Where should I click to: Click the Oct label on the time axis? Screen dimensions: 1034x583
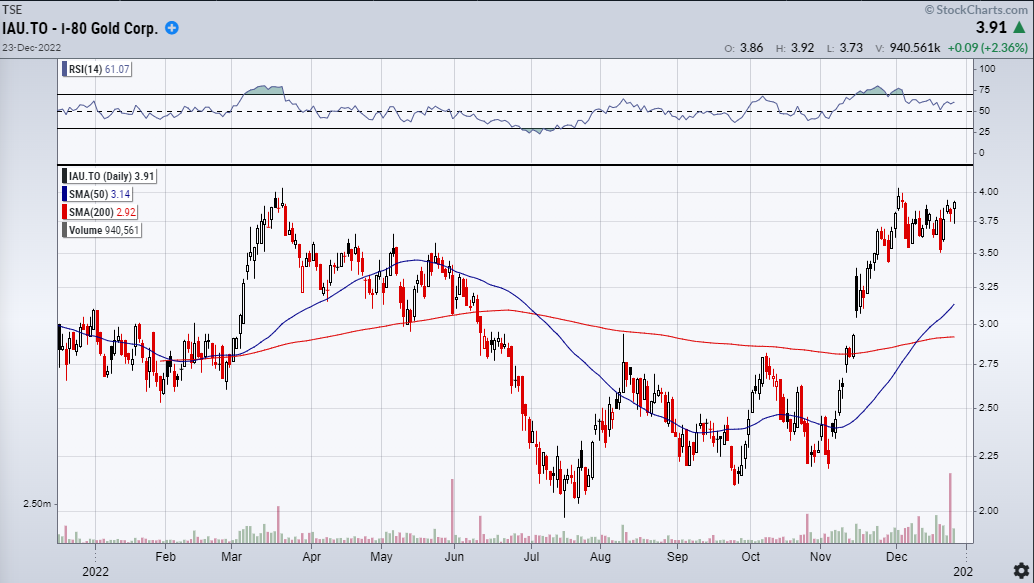point(750,557)
